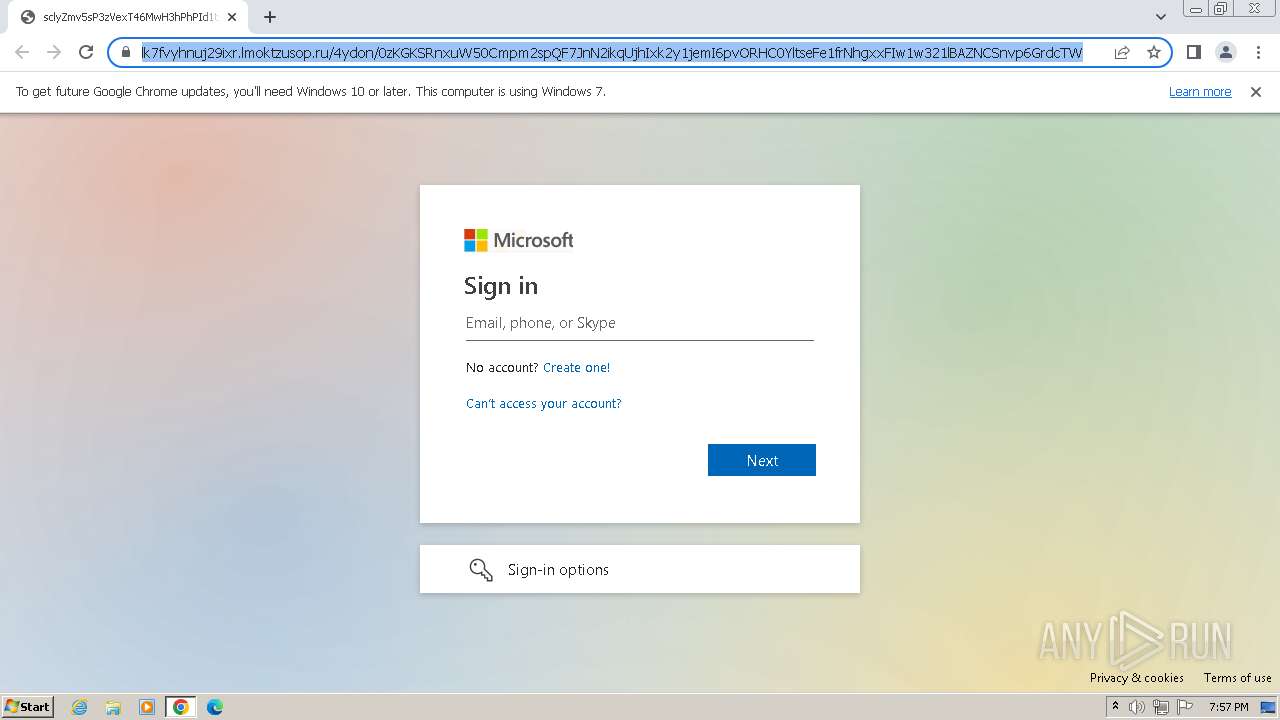Dismiss the Chrome update notification bar

point(1256,91)
